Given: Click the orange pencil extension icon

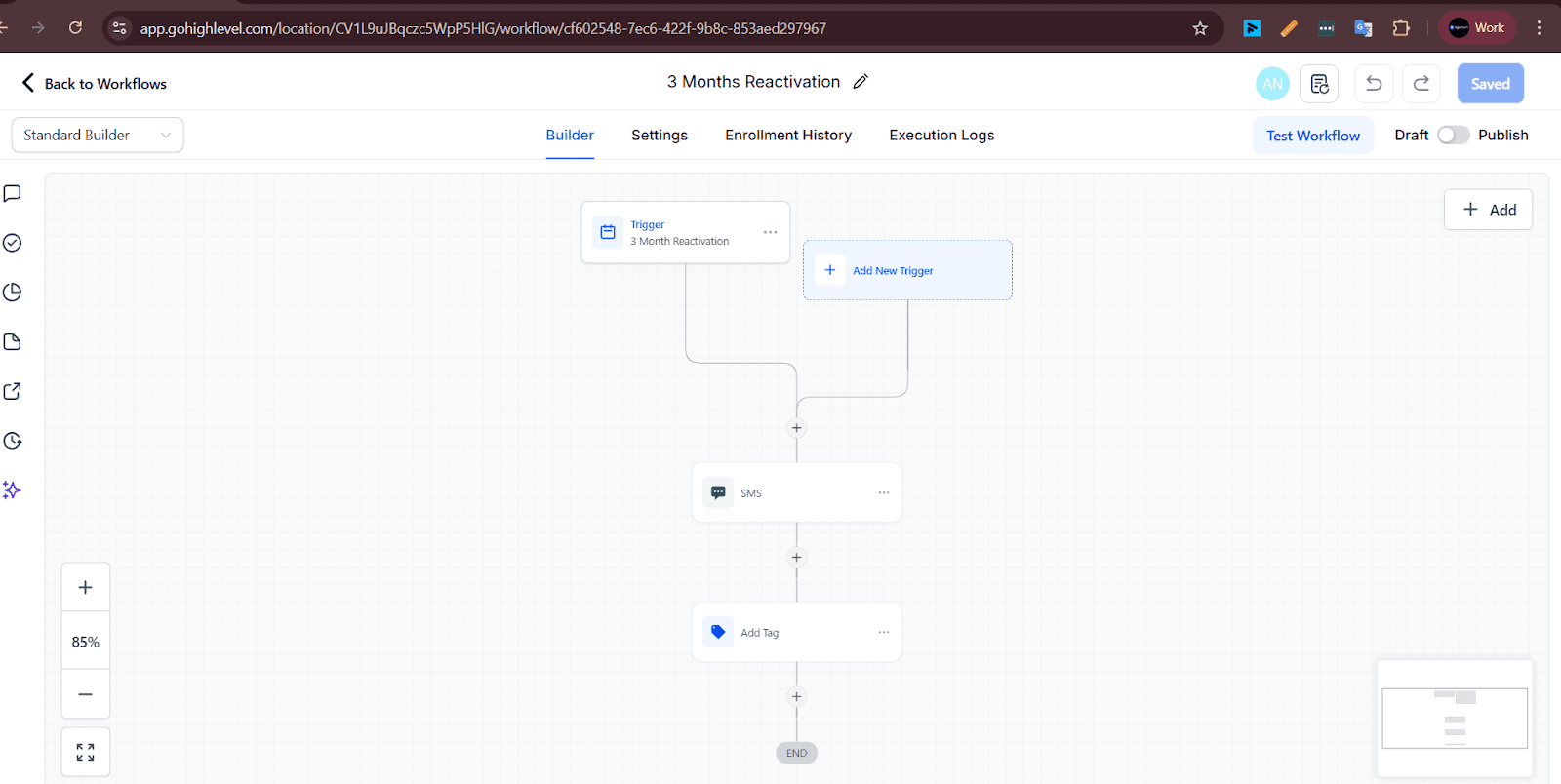Looking at the screenshot, I should pyautogui.click(x=1289, y=28).
